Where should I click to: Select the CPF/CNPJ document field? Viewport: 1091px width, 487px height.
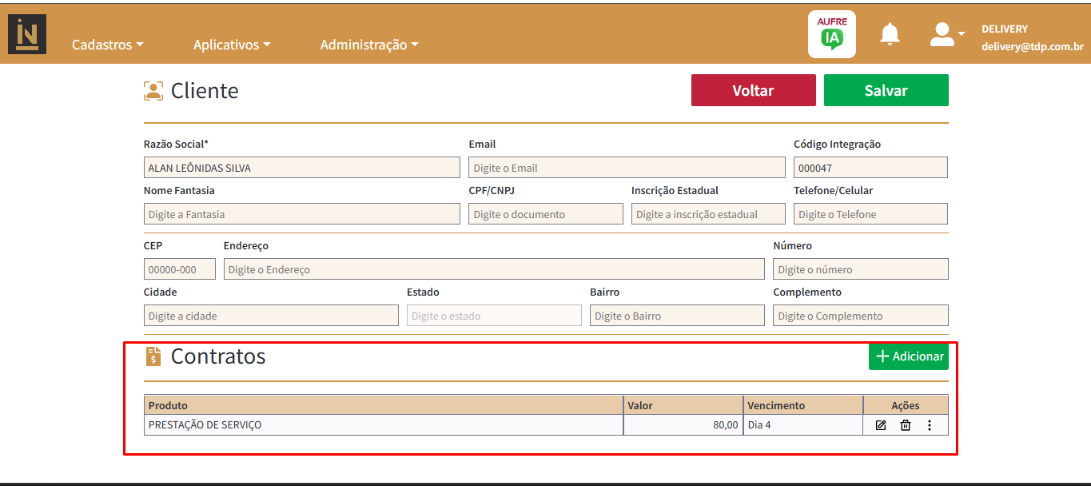coord(545,214)
